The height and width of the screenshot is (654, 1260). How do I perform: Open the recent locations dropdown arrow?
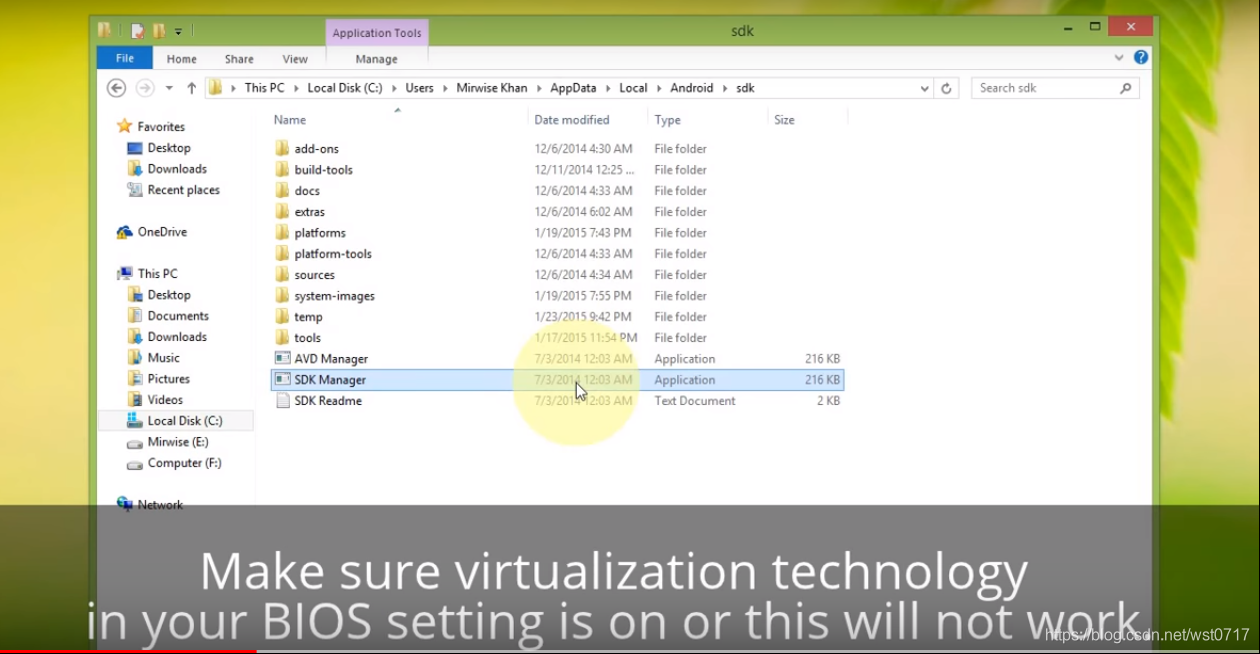click(168, 88)
